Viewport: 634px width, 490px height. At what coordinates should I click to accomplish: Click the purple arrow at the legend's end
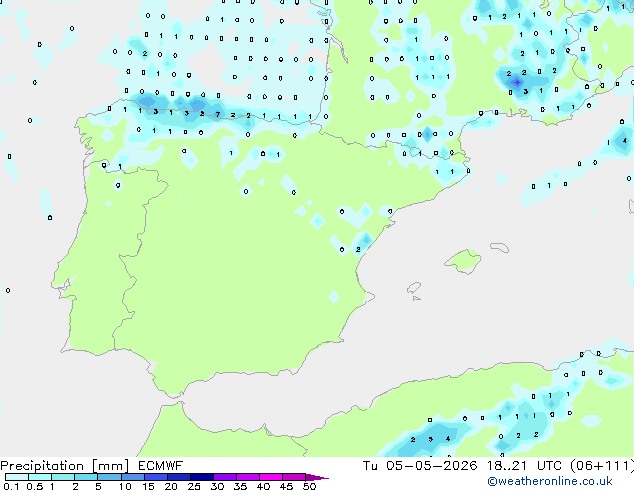tap(317, 477)
